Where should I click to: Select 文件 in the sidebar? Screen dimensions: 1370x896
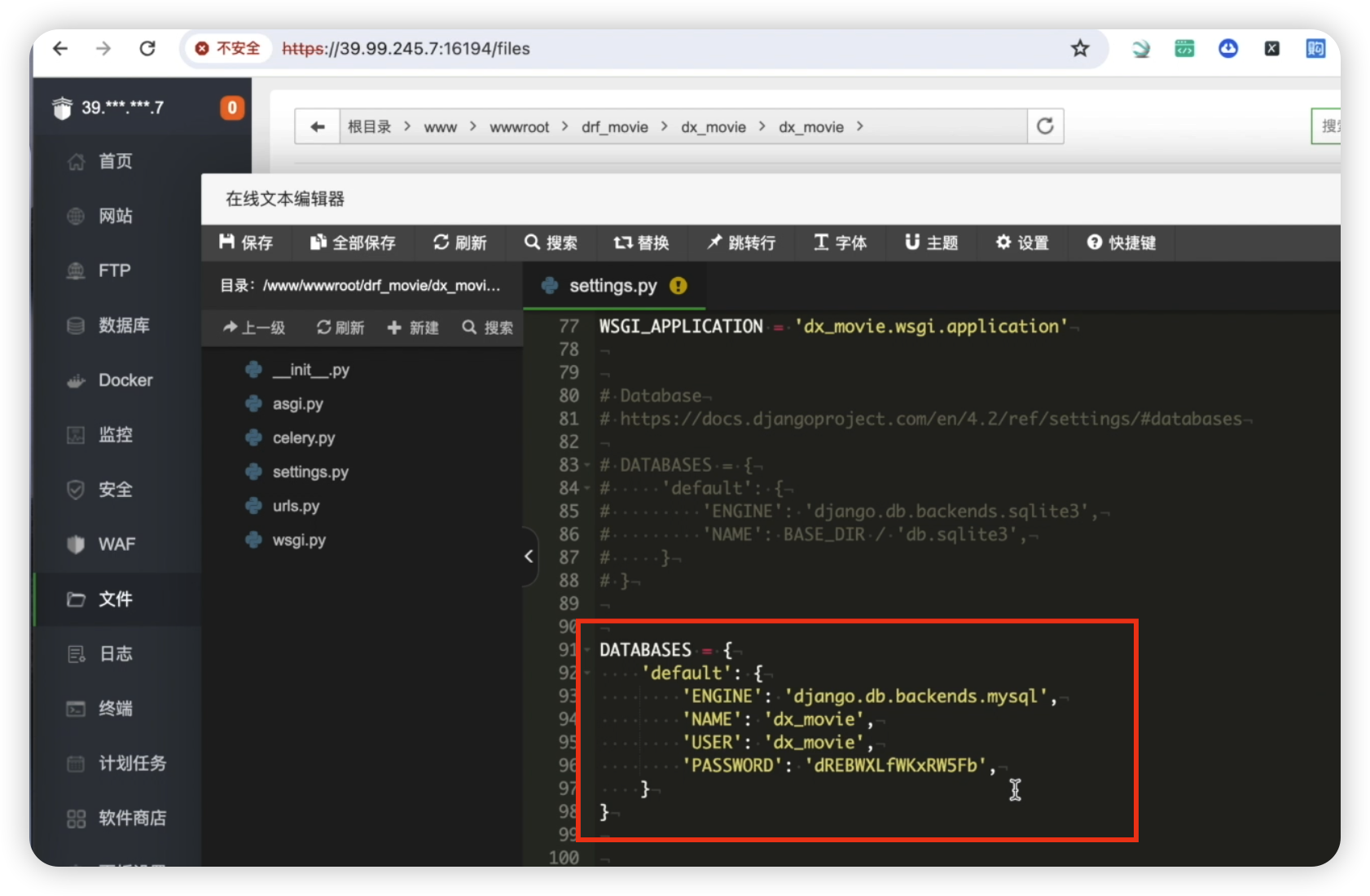pos(115,599)
